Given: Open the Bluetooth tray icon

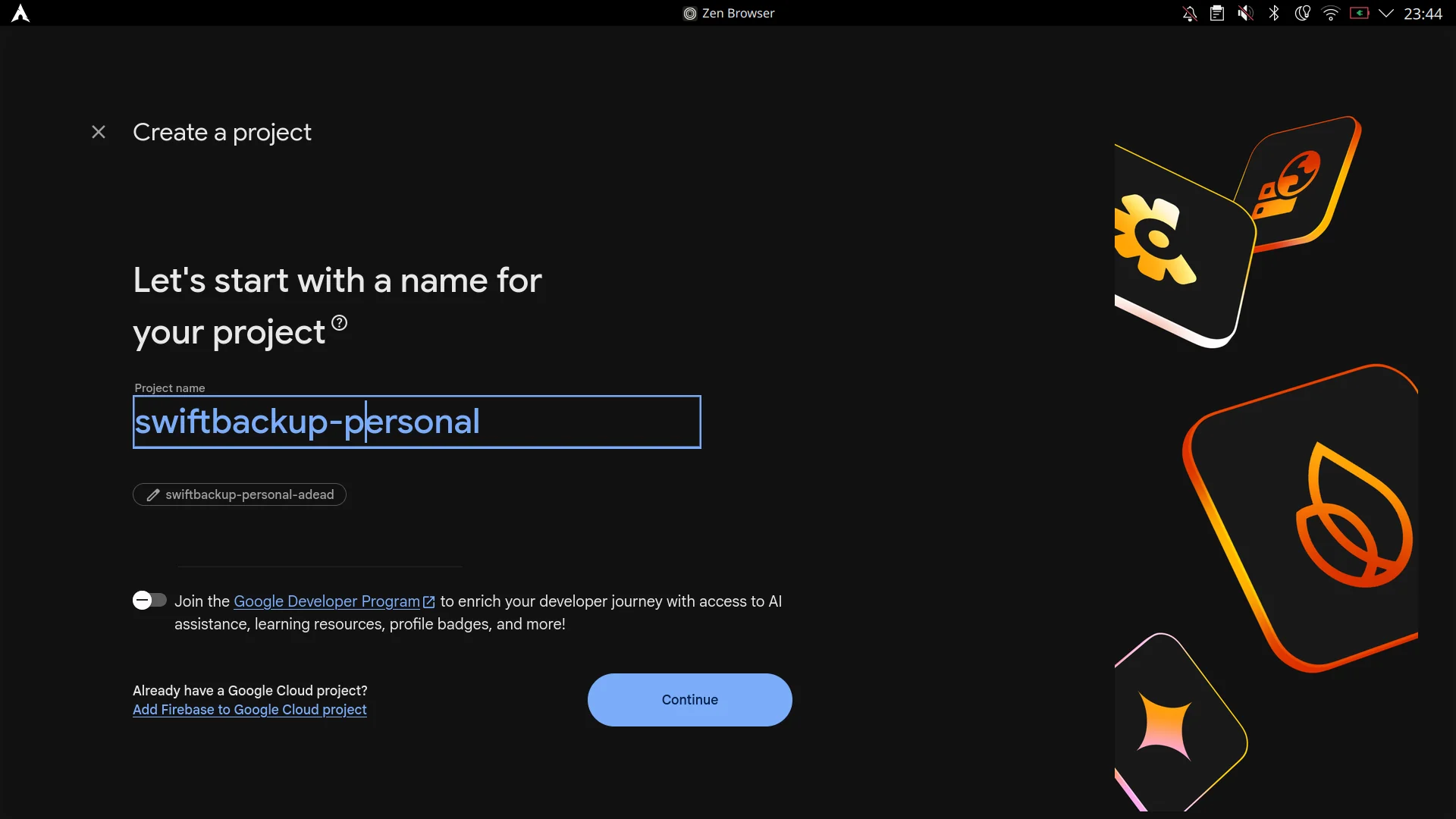Looking at the screenshot, I should click(x=1274, y=13).
